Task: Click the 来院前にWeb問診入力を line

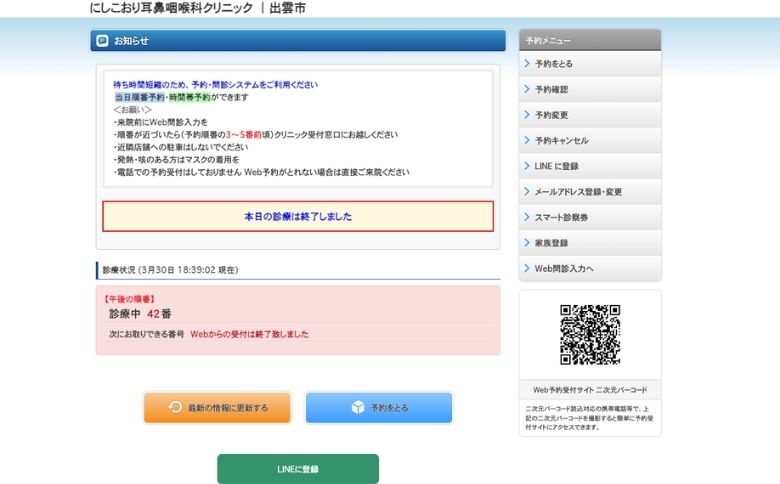Action: coord(161,122)
